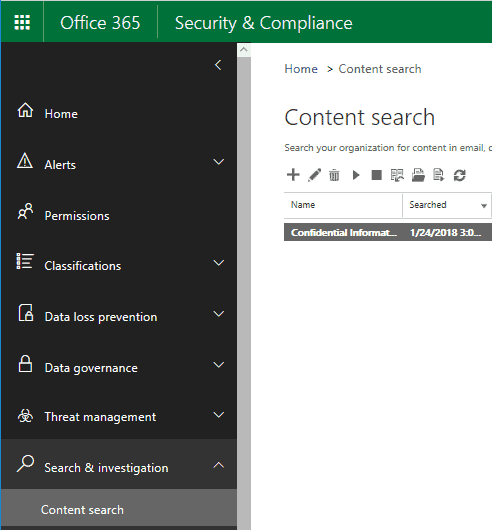Select the Confidential Informat... search row
492x530 pixels.
click(388, 232)
